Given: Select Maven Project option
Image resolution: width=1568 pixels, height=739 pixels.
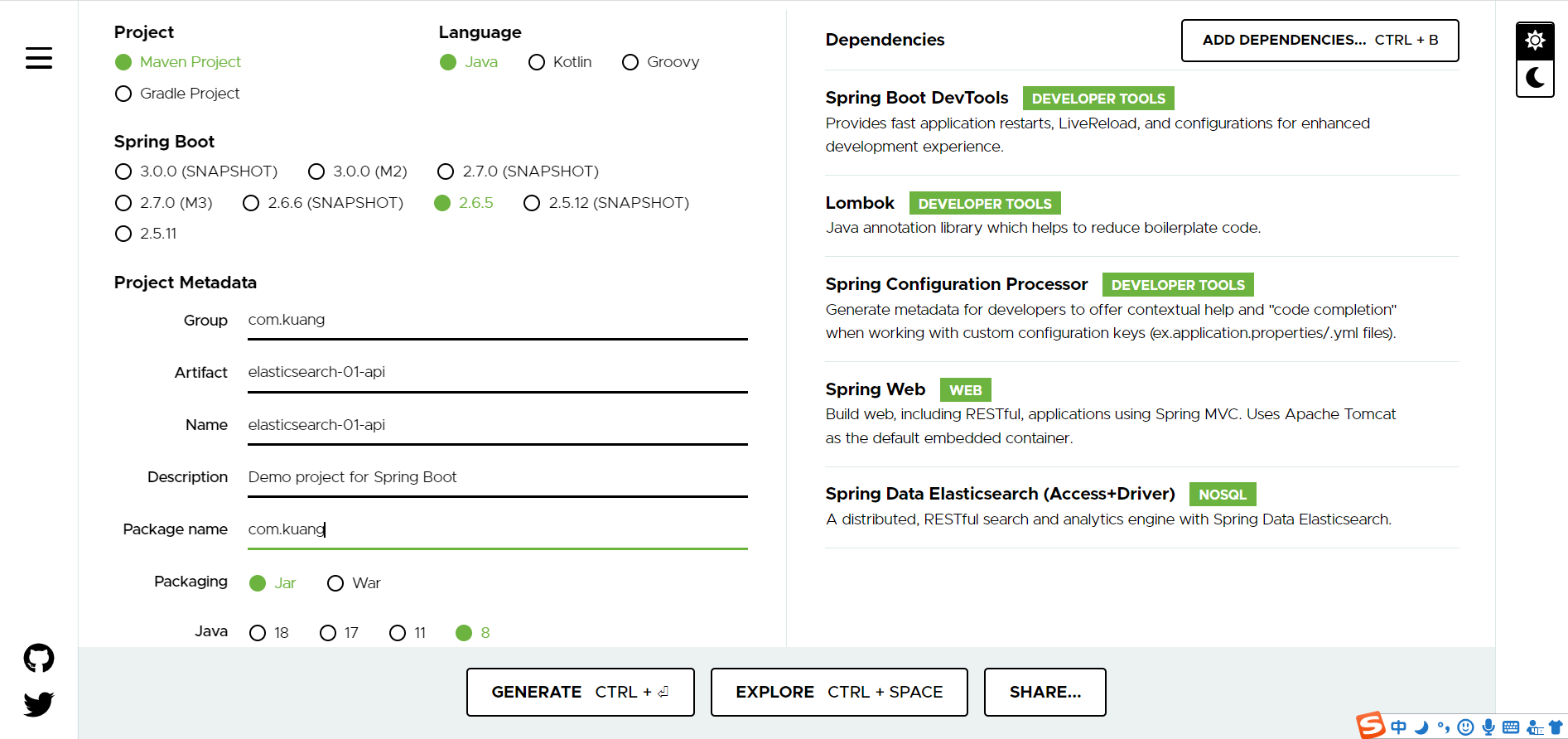Looking at the screenshot, I should pos(178,62).
